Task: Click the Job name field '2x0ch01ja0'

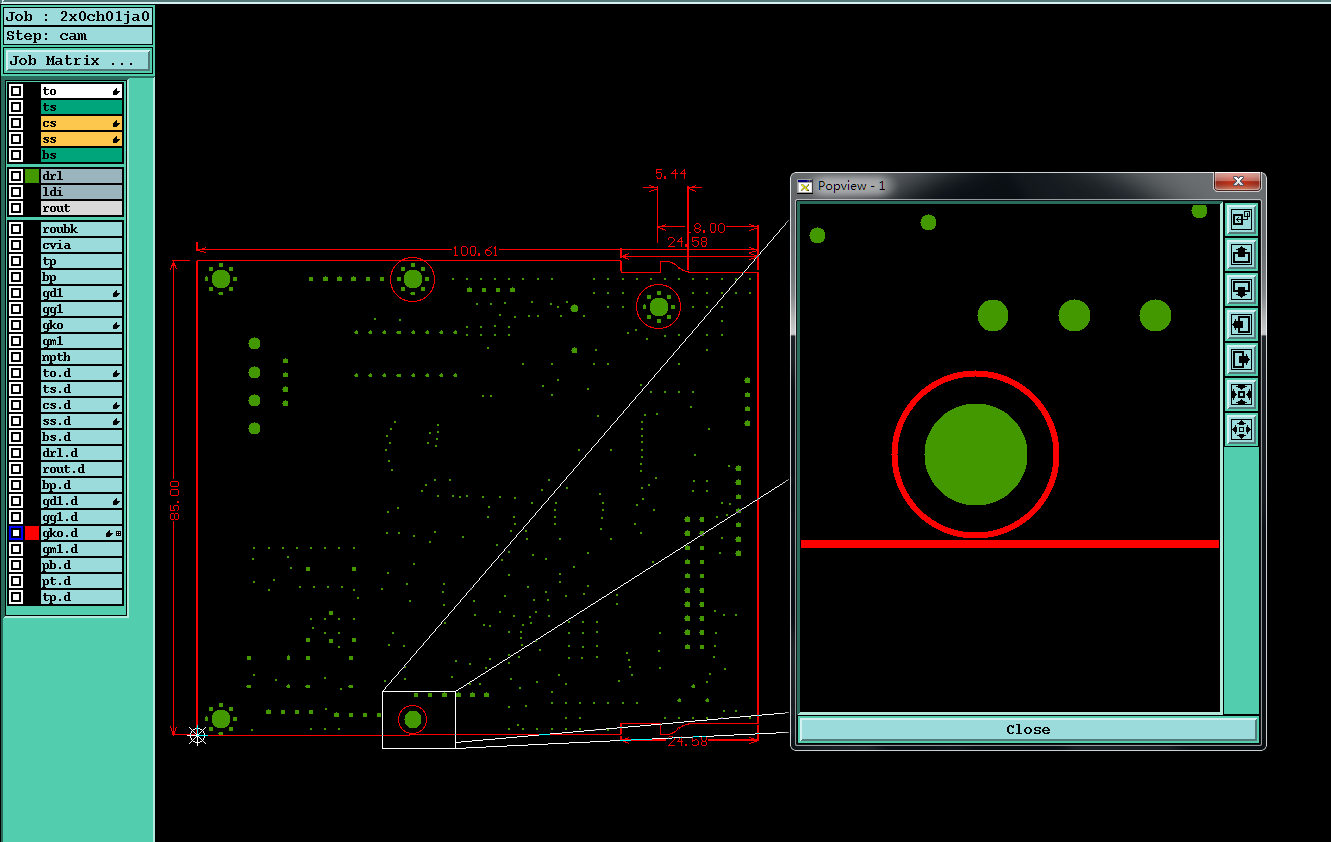Action: coord(78,17)
